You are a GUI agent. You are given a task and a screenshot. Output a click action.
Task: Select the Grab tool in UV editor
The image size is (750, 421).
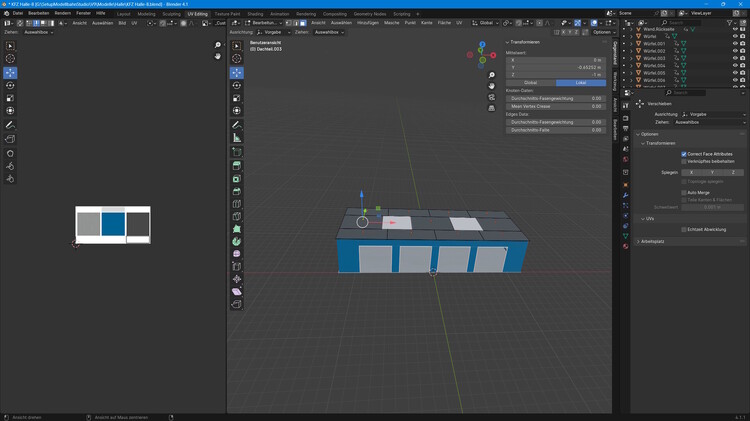pyautogui.click(x=11, y=152)
